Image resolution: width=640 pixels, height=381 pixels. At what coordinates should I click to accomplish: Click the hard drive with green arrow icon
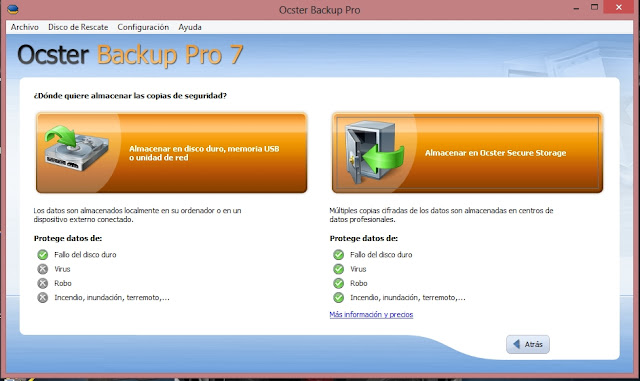coord(77,149)
